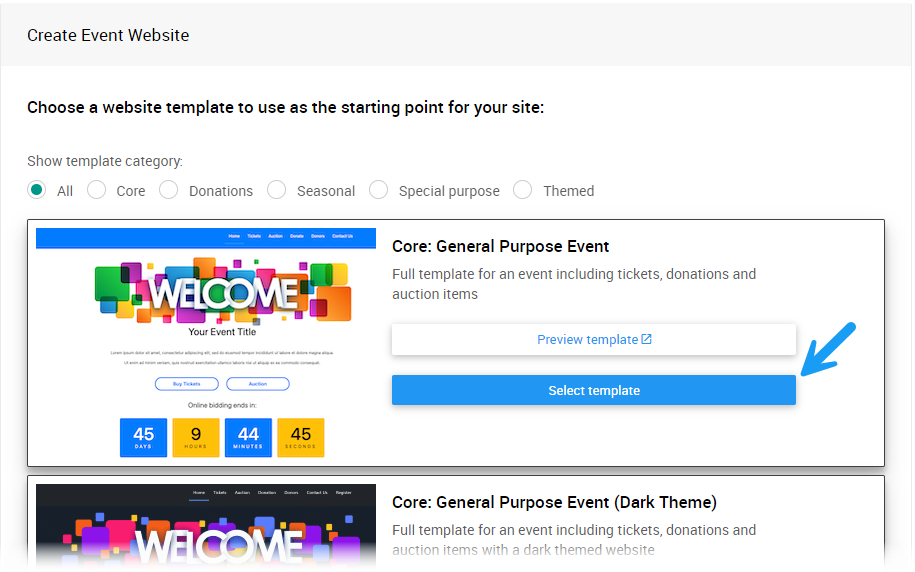Click the 45 Days countdown tile

(143, 437)
